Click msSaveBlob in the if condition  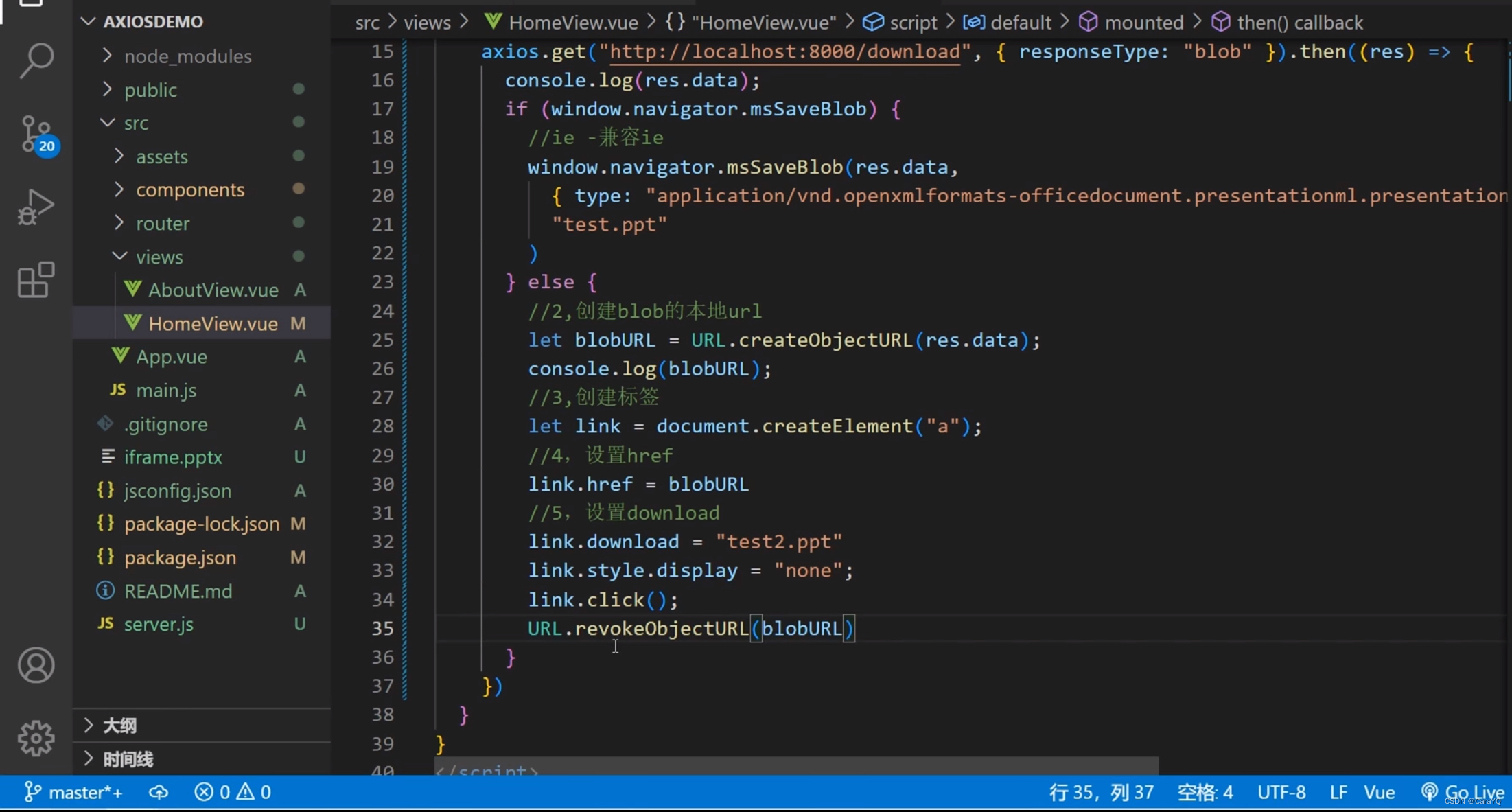pos(808,109)
